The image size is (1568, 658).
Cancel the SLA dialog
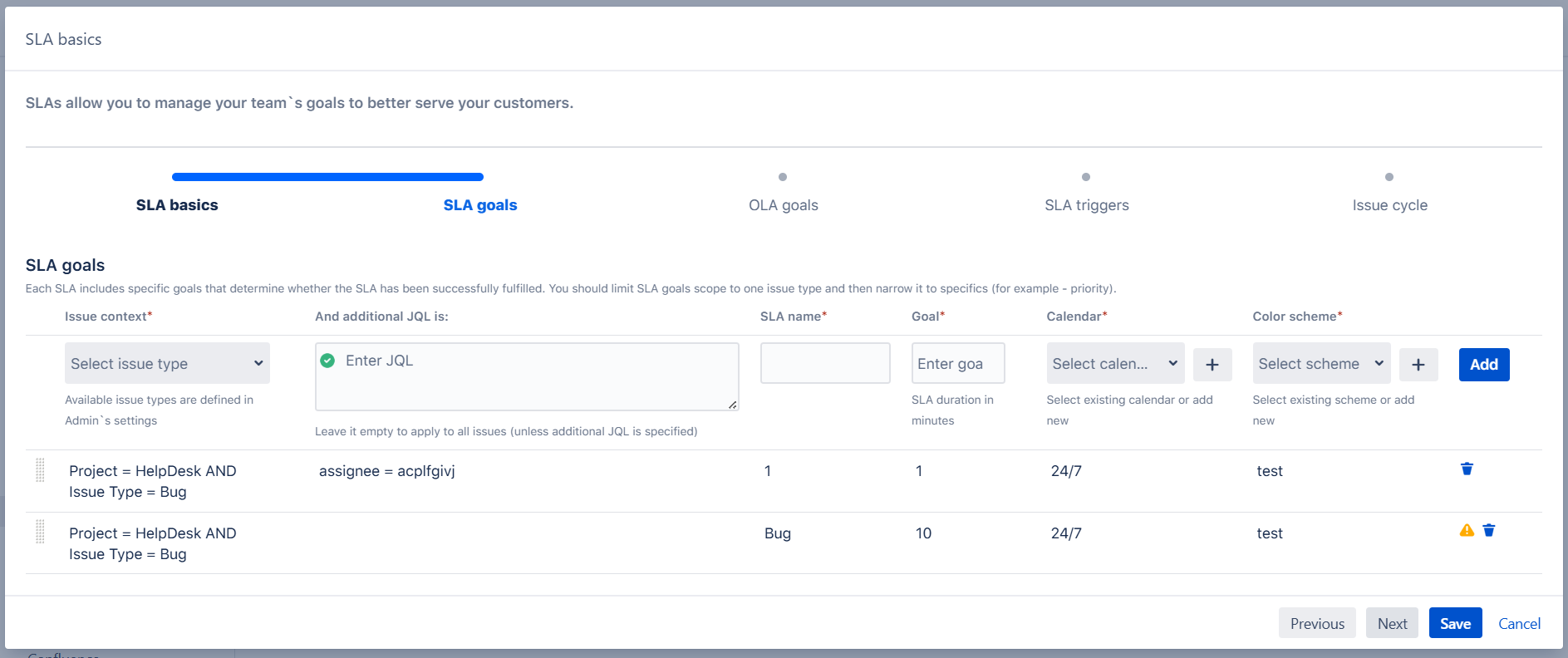[1518, 623]
